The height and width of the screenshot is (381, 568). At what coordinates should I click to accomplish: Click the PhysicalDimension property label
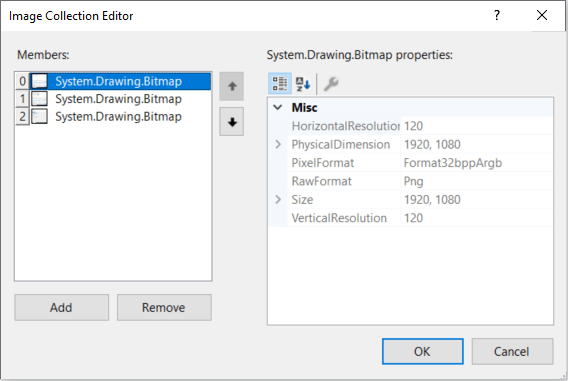click(x=341, y=145)
